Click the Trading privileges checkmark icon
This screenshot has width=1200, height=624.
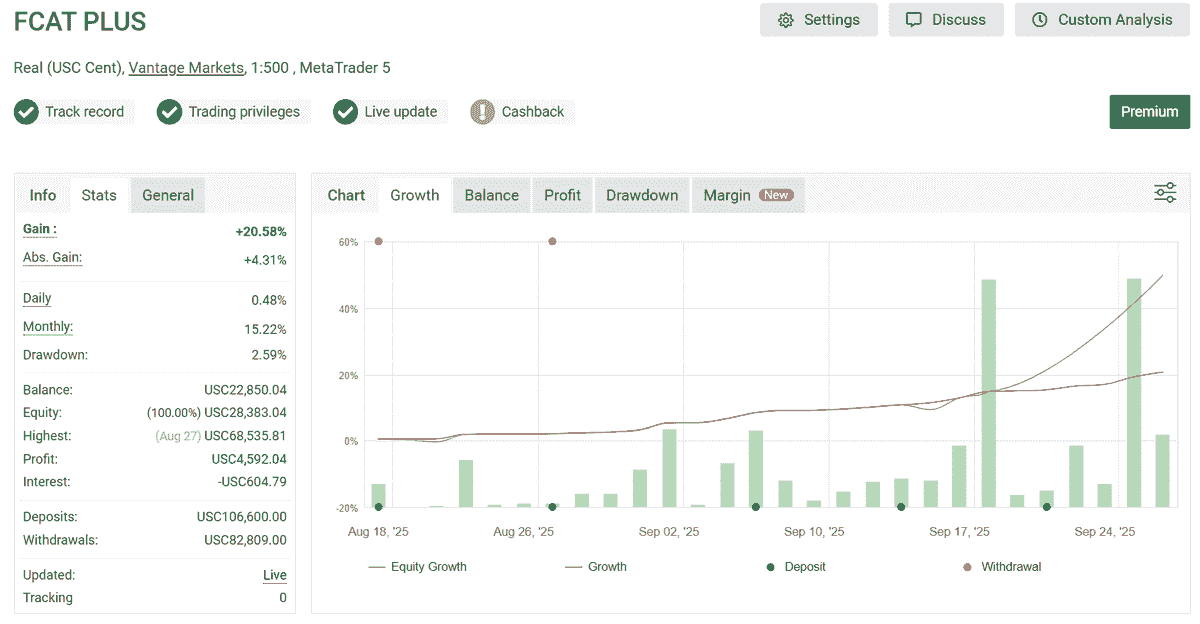coord(170,112)
